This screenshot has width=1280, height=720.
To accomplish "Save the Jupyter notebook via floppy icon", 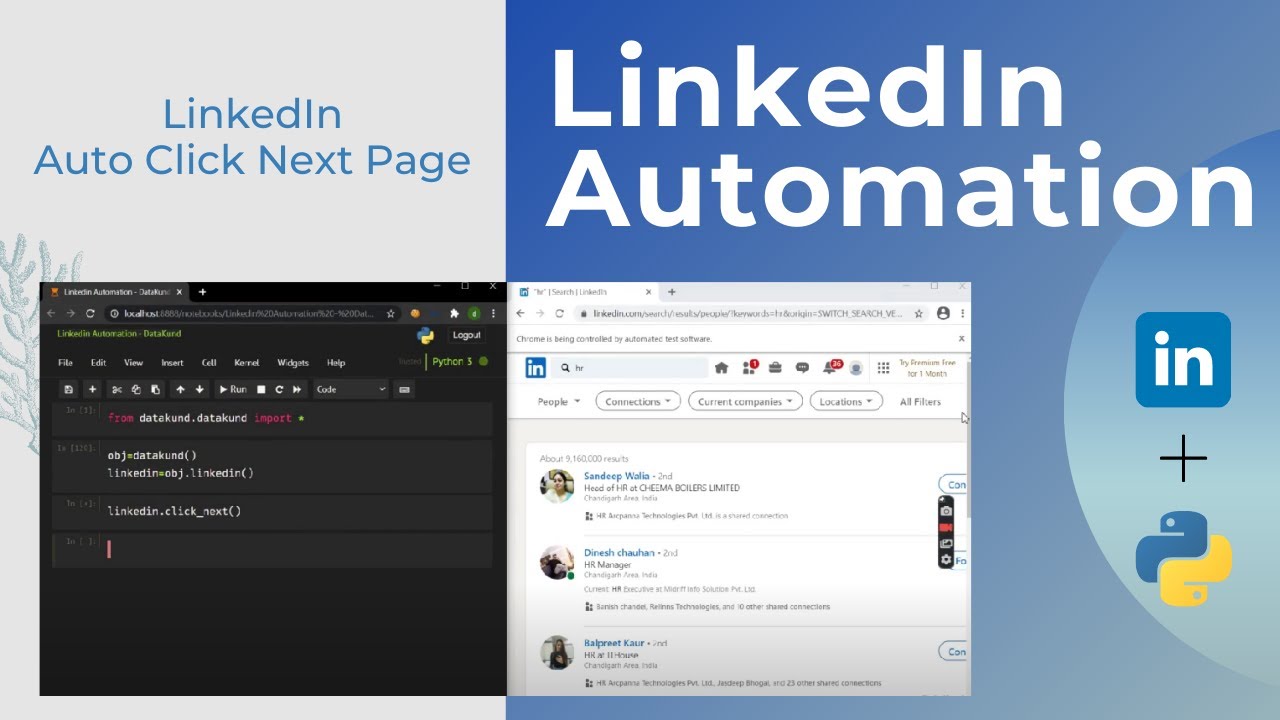I will [68, 389].
